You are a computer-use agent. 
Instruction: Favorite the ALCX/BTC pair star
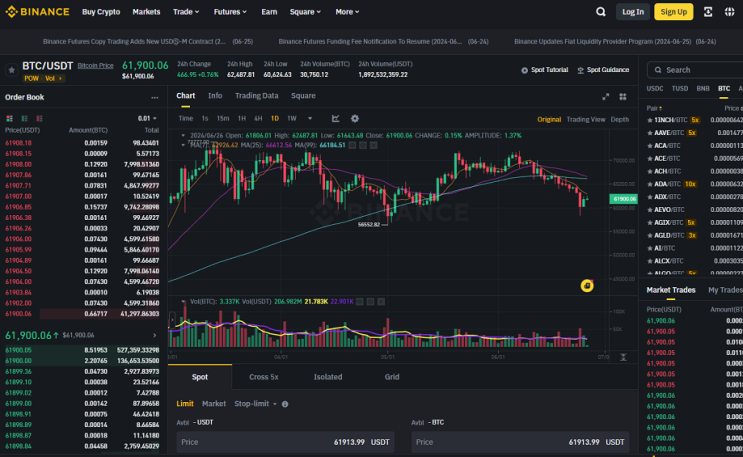pos(650,261)
